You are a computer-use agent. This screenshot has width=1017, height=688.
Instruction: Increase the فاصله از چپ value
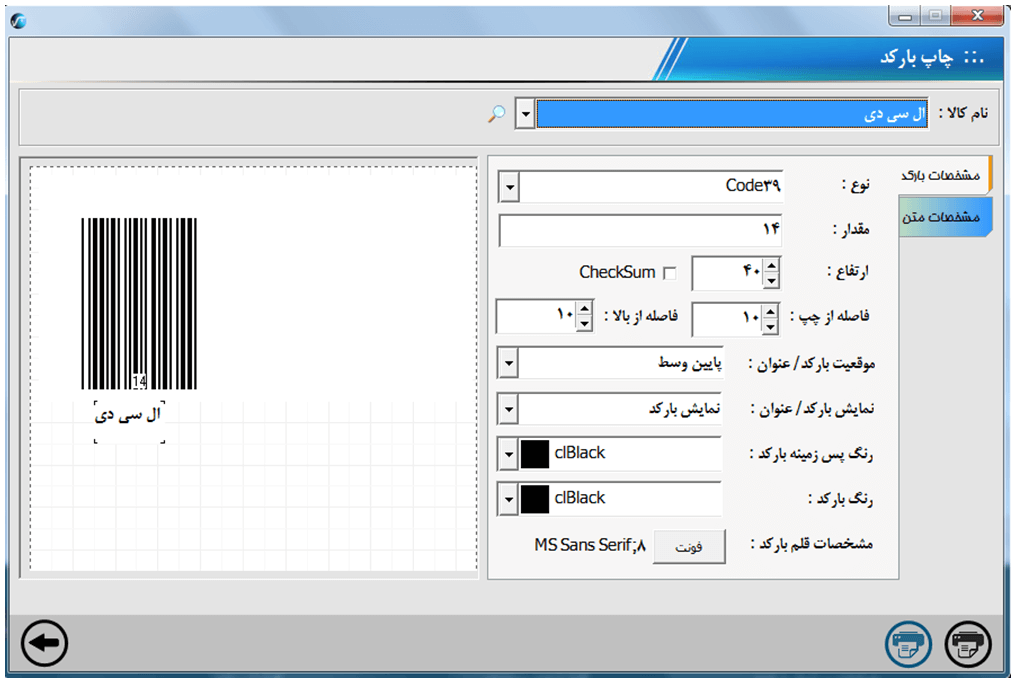[x=770, y=312]
